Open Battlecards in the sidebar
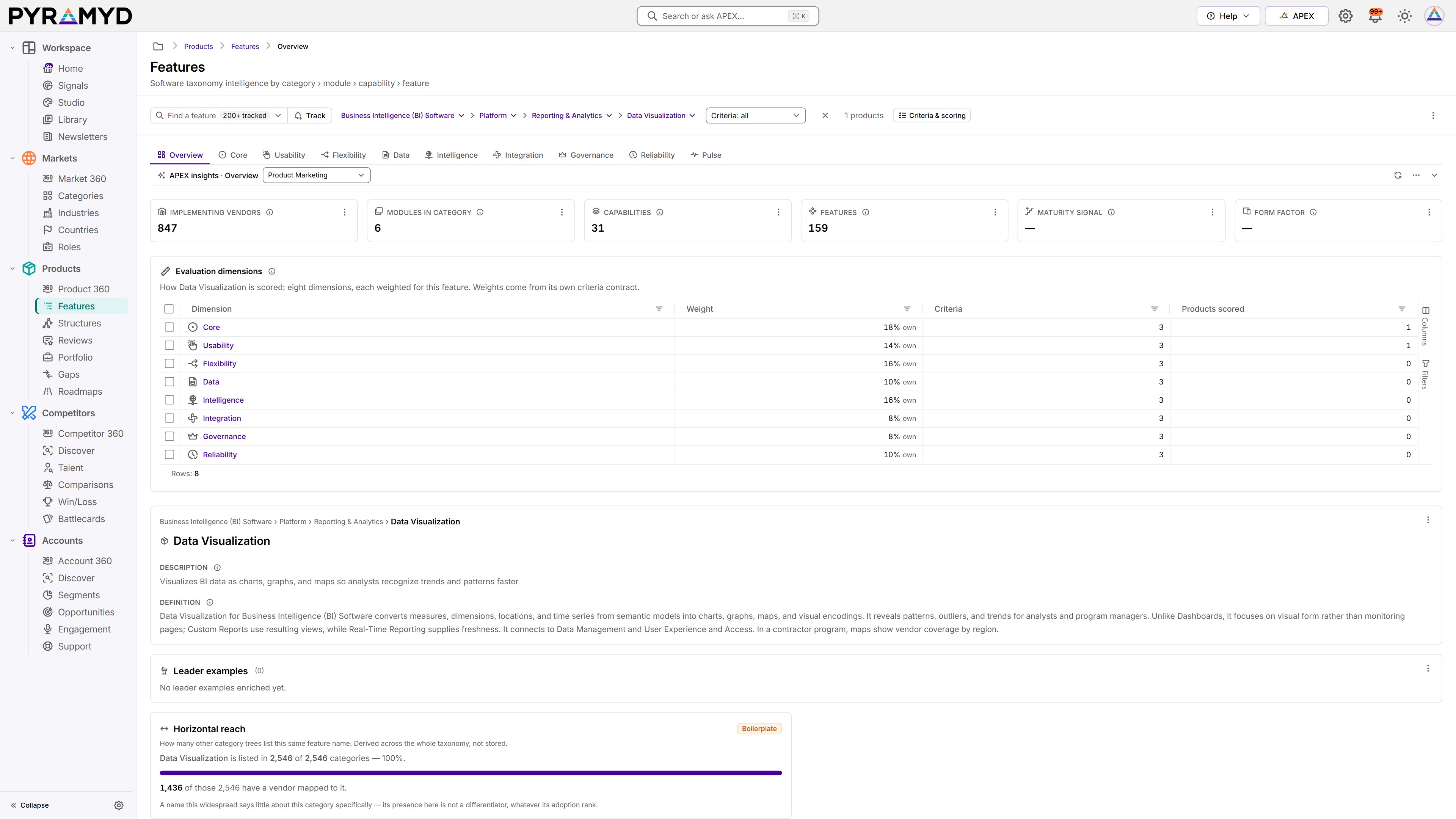1456x819 pixels. tap(82, 519)
